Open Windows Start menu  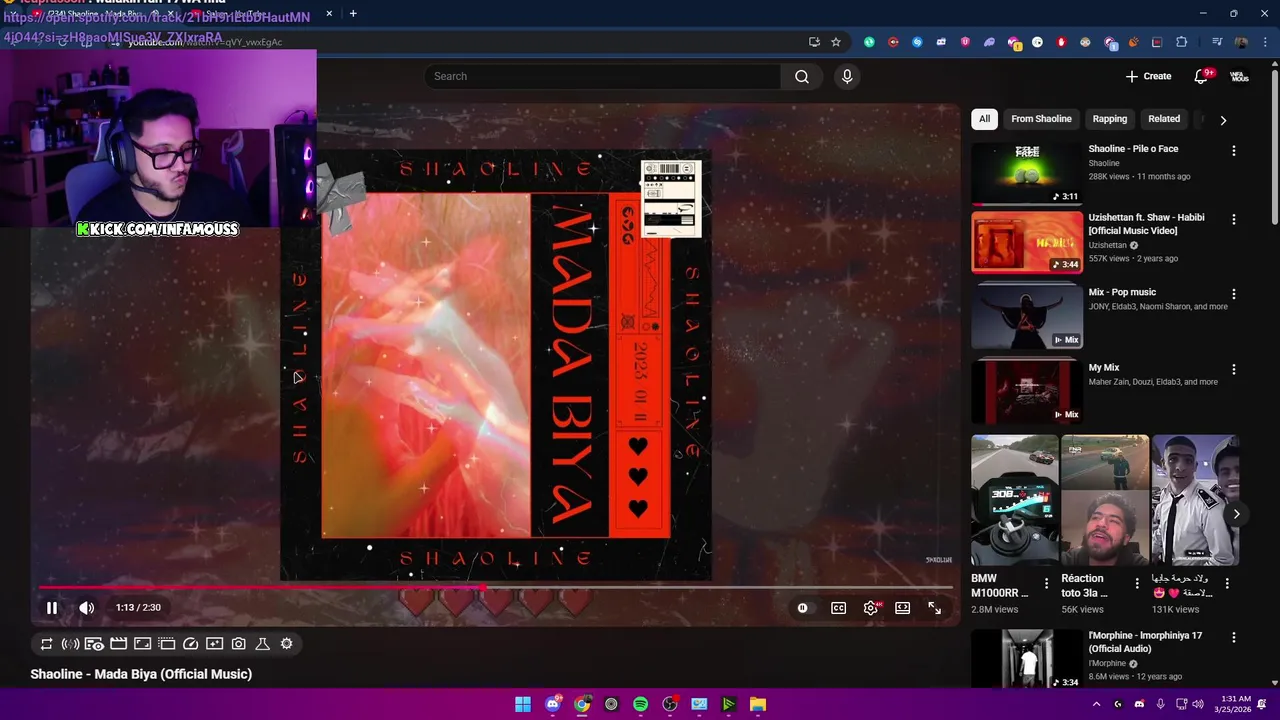(523, 704)
